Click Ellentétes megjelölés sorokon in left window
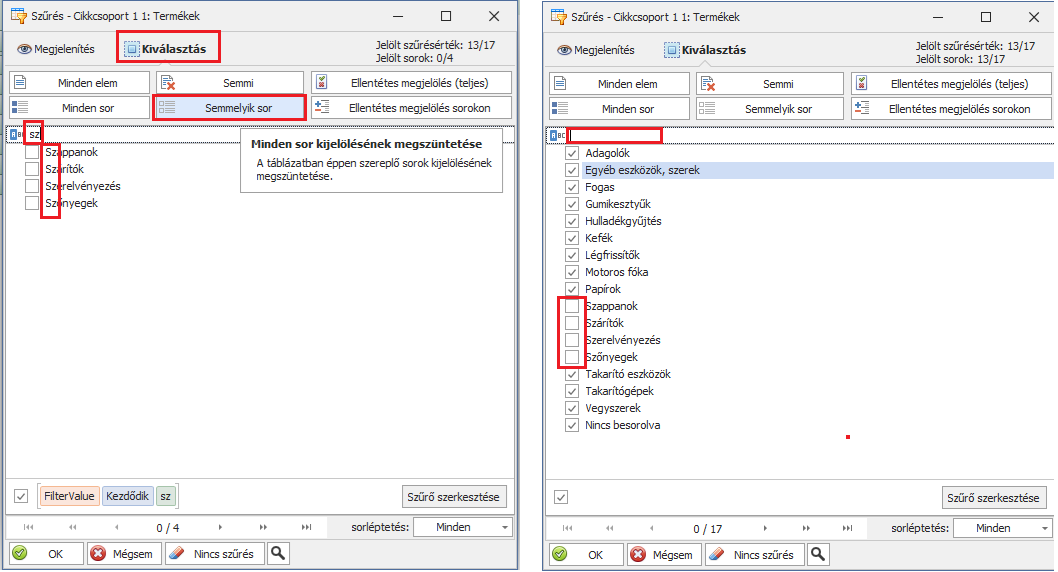Image resolution: width=1058 pixels, height=572 pixels. click(x=412, y=108)
